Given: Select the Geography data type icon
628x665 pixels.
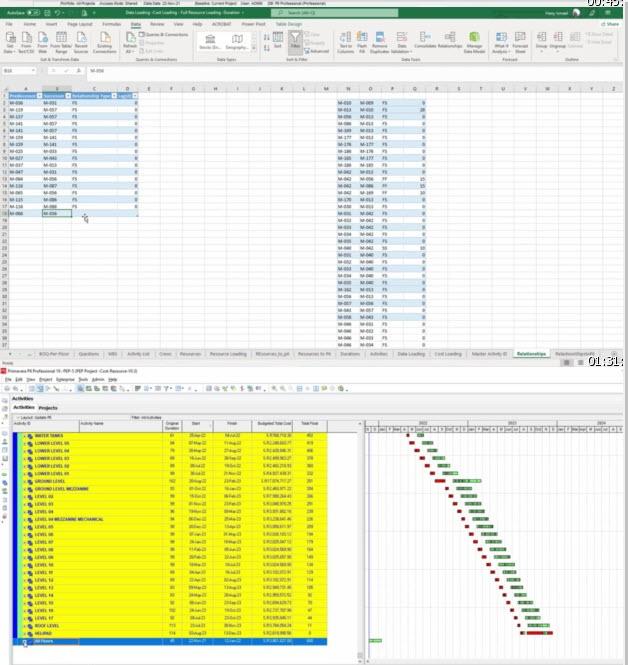Looking at the screenshot, I should tap(237, 42).
